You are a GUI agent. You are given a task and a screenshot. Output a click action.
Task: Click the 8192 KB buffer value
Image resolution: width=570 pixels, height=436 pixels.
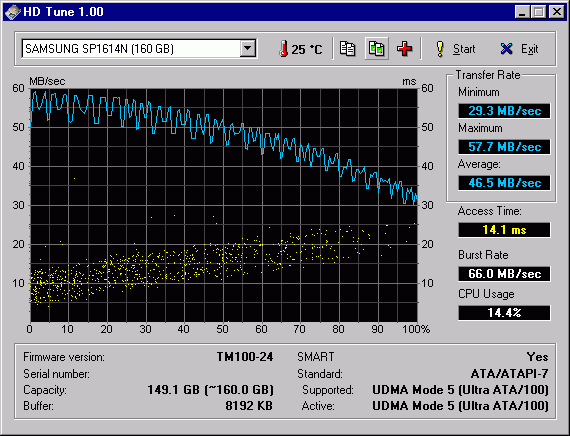point(249,405)
